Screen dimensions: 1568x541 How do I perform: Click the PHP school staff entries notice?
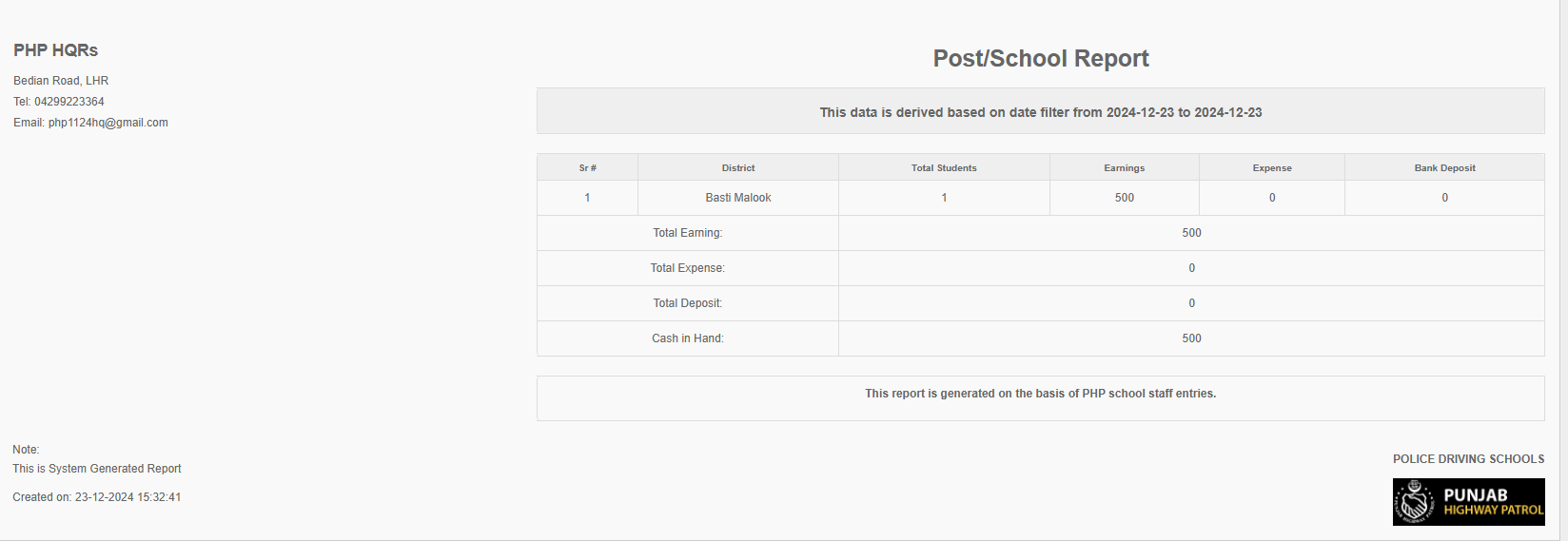(x=1041, y=394)
